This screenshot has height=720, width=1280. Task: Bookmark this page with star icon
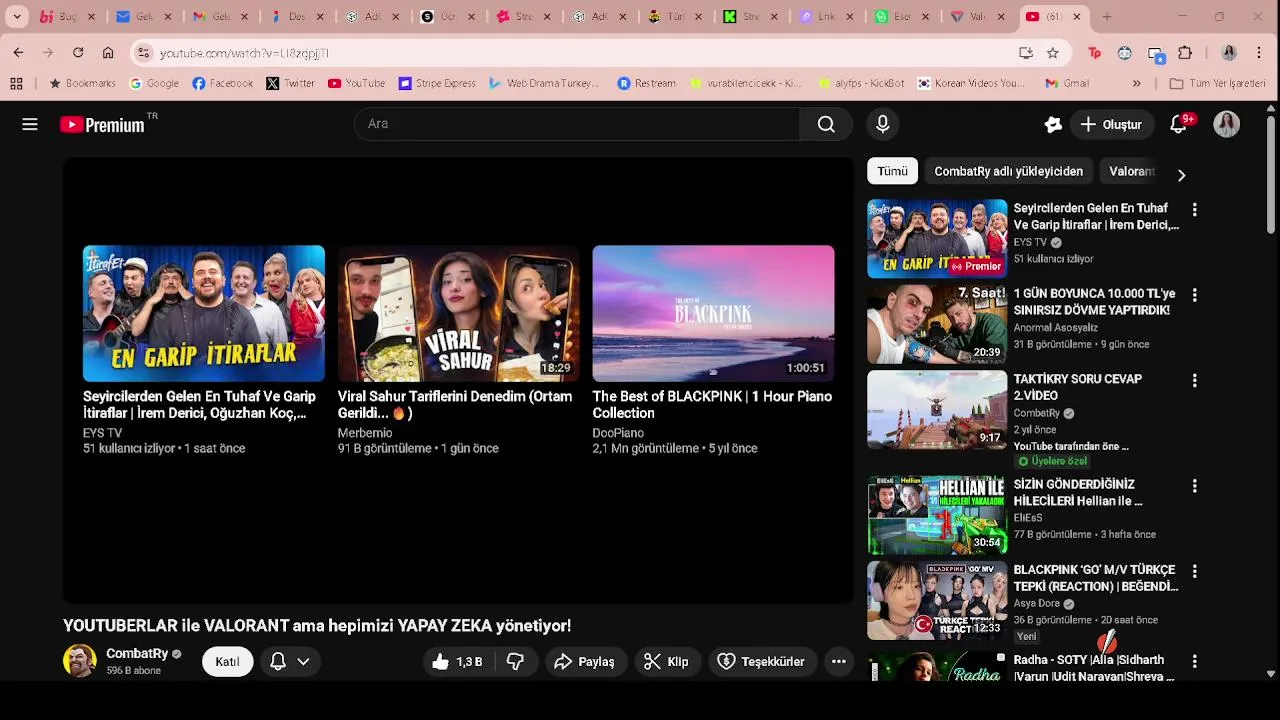(x=1052, y=53)
